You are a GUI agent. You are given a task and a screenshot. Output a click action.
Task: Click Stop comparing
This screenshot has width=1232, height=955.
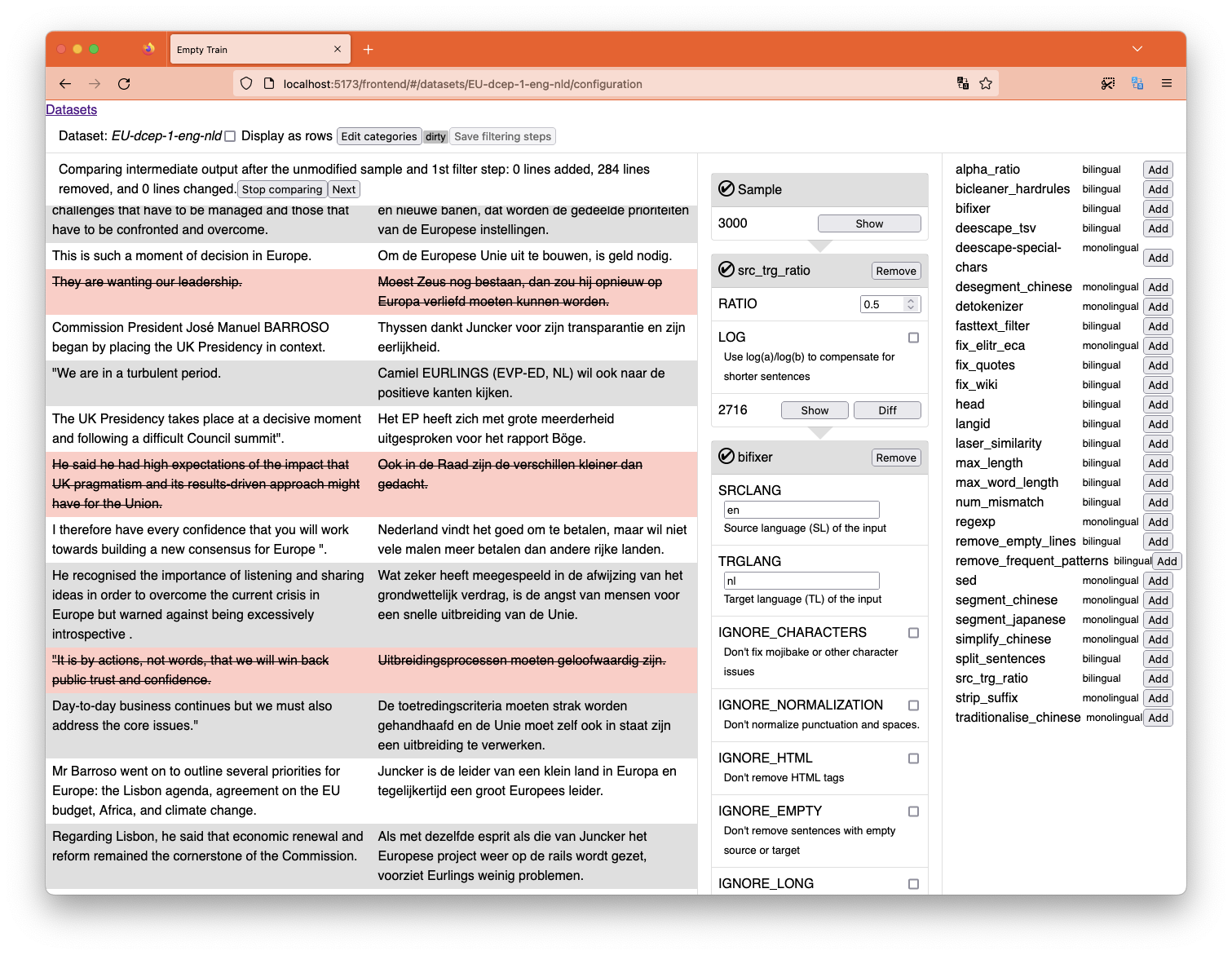pyautogui.click(x=282, y=189)
